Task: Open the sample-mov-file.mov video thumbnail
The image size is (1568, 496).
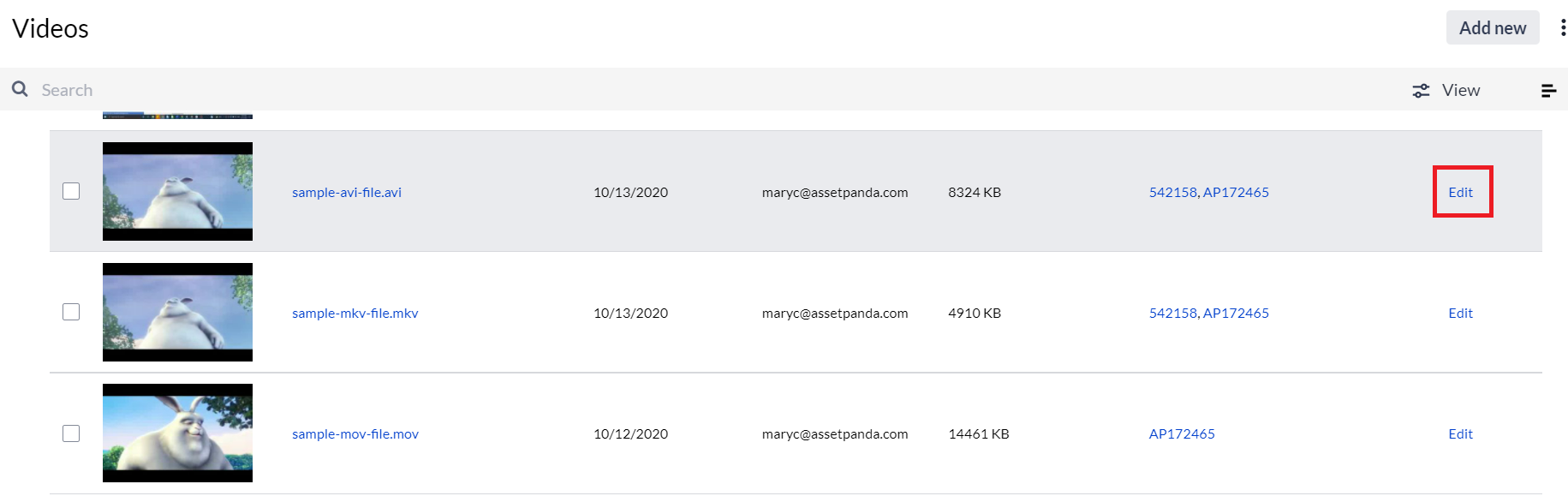Action: (x=177, y=433)
